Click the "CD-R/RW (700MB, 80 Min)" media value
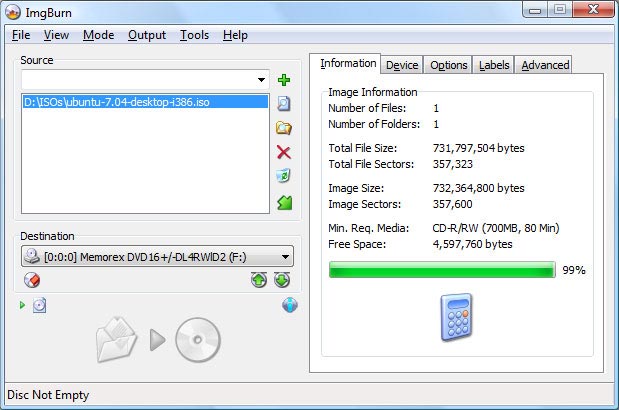Image resolution: width=619 pixels, height=410 pixels. click(496, 228)
